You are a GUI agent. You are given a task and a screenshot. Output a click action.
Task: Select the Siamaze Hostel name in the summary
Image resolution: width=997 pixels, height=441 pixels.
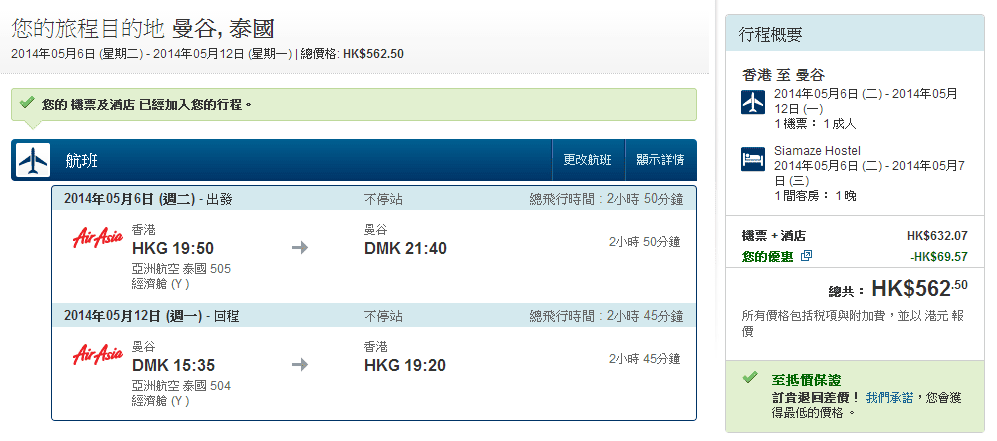pyautogui.click(x=817, y=151)
